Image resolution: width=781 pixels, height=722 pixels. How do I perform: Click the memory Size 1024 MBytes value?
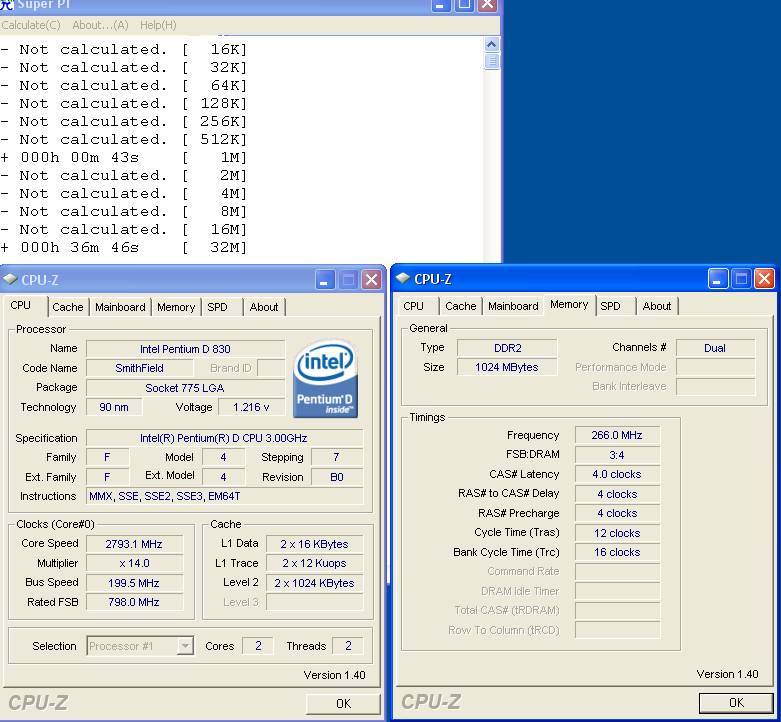(507, 367)
